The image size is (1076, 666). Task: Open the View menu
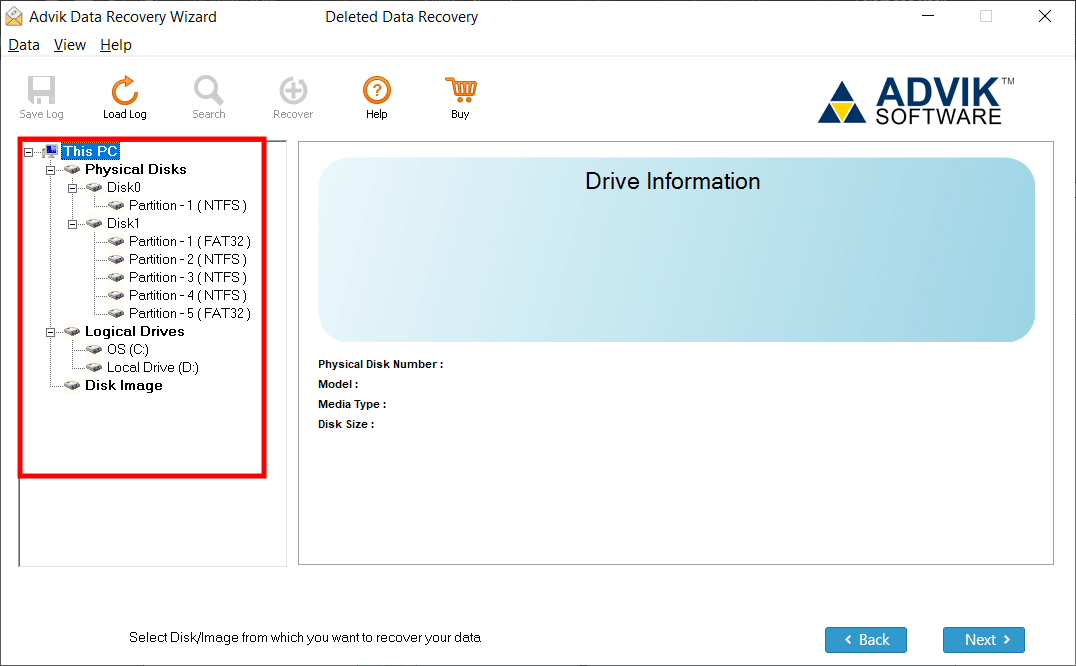coord(70,45)
